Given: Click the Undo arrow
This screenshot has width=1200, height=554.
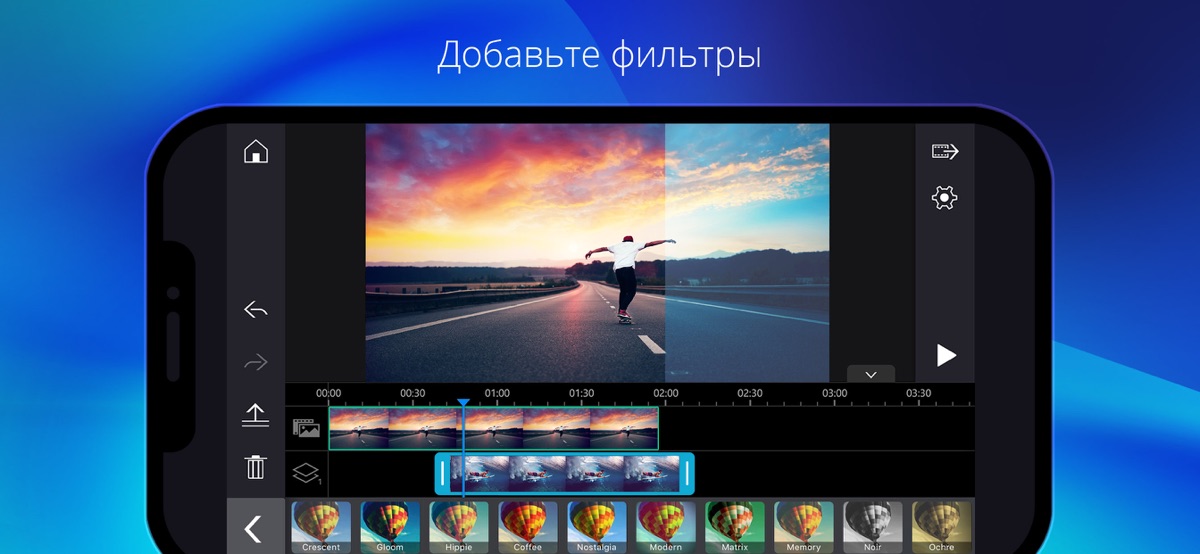Looking at the screenshot, I should click(x=256, y=310).
